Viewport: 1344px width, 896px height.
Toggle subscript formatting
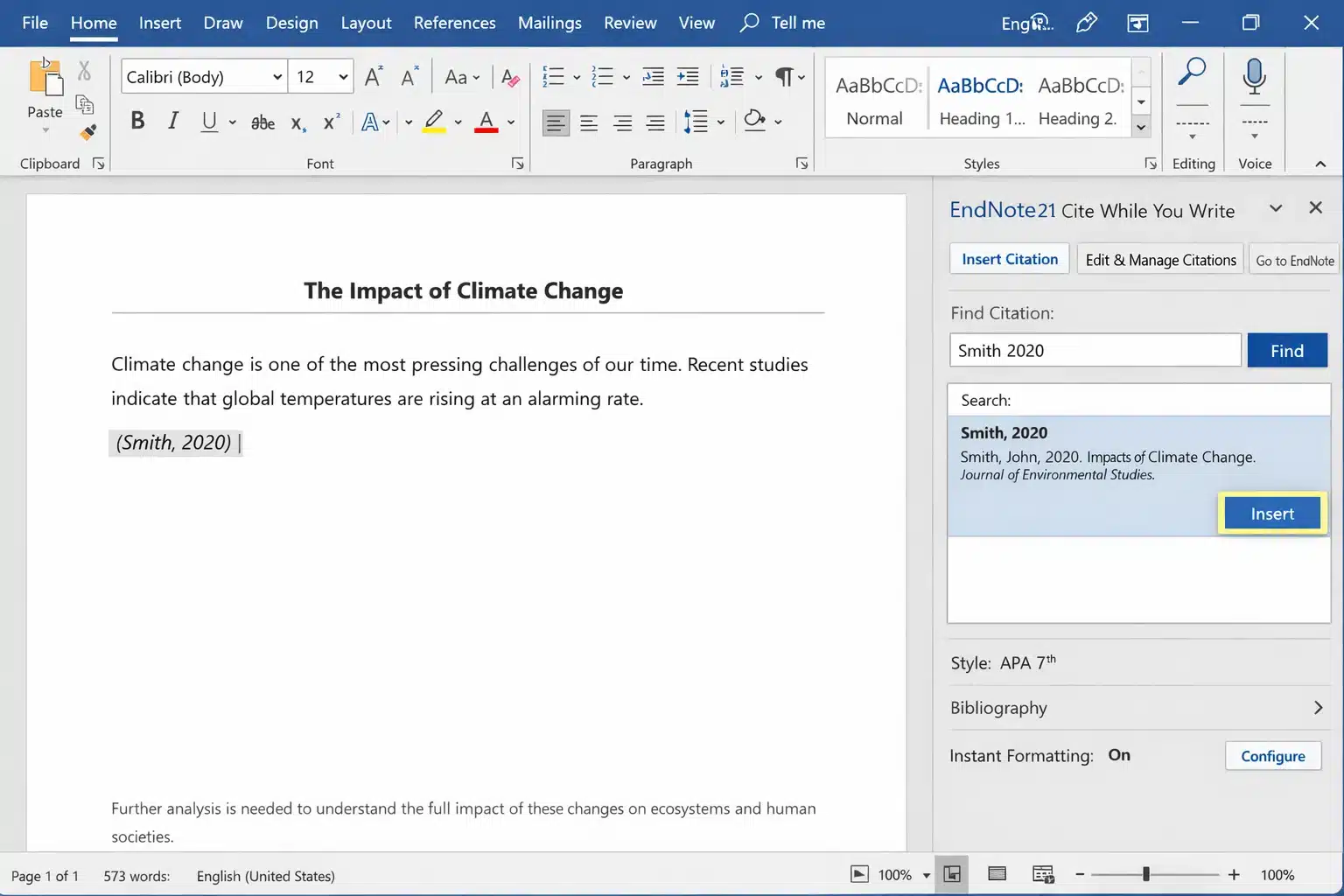(x=297, y=123)
